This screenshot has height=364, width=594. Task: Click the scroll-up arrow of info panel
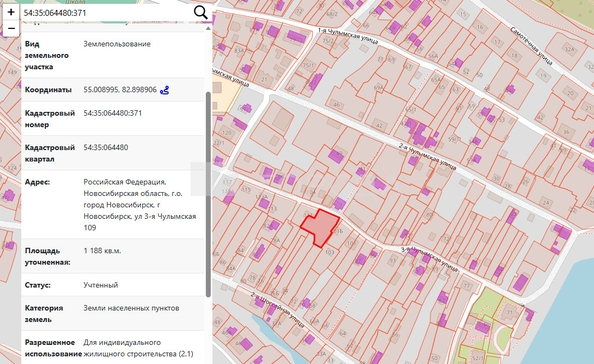[x=208, y=28]
